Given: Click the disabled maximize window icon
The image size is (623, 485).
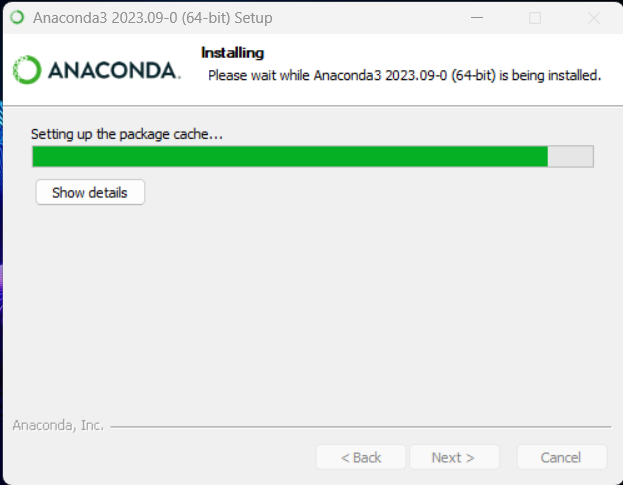Looking at the screenshot, I should click(535, 18).
